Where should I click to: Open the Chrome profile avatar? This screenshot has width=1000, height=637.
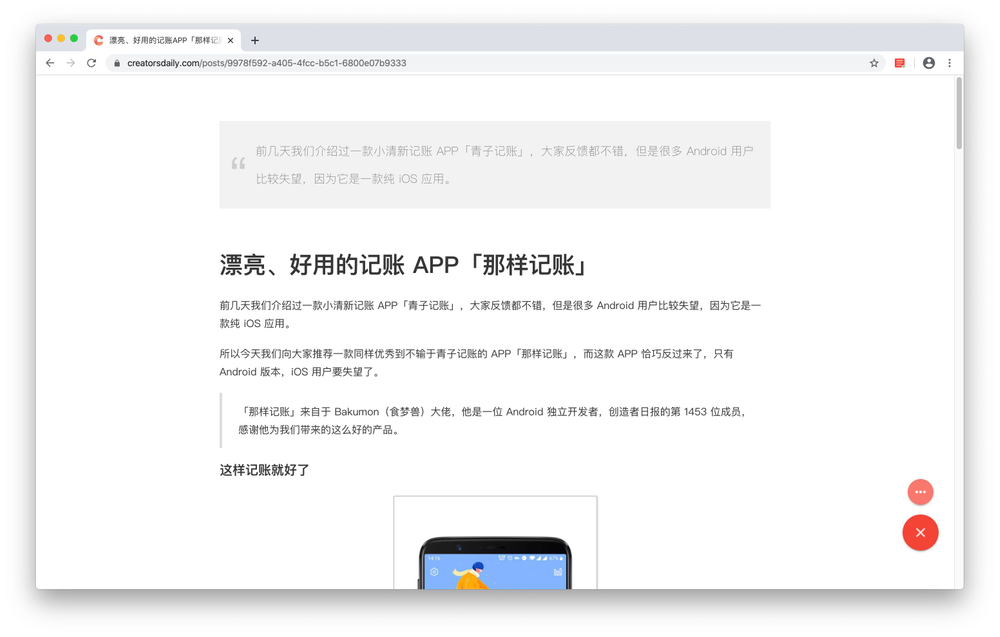[x=929, y=63]
